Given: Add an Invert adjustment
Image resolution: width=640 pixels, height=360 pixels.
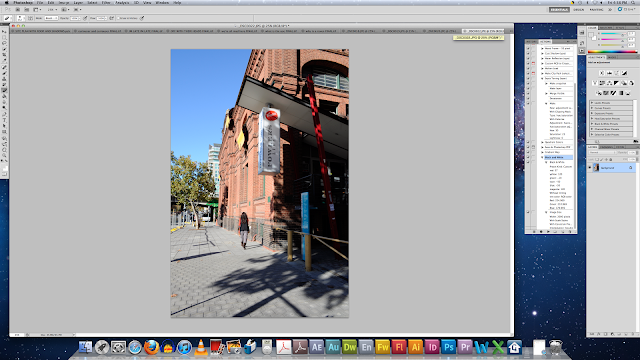Looking at the screenshot, I should [599, 93].
